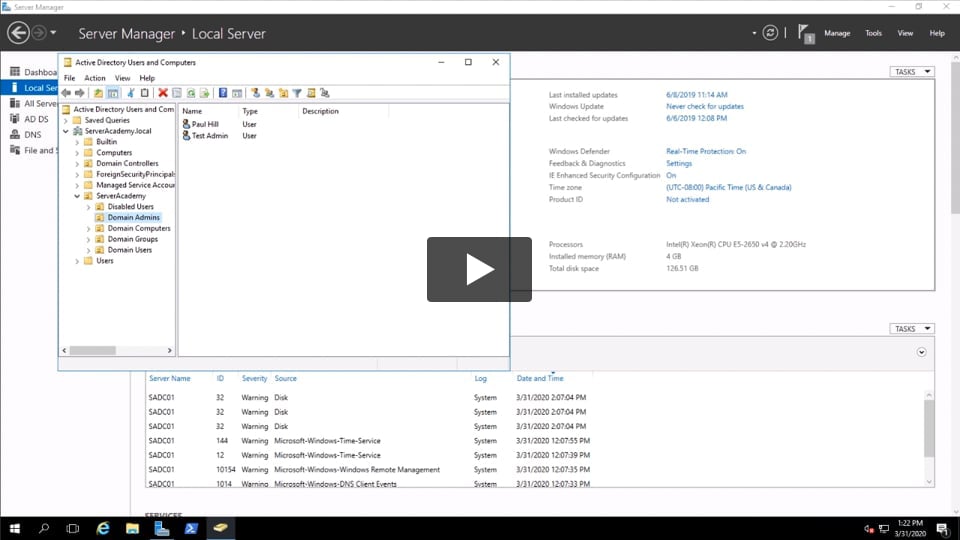960x540 pixels.
Task: Click the Windows Defender Real-Time Protection link
Action: (706, 151)
